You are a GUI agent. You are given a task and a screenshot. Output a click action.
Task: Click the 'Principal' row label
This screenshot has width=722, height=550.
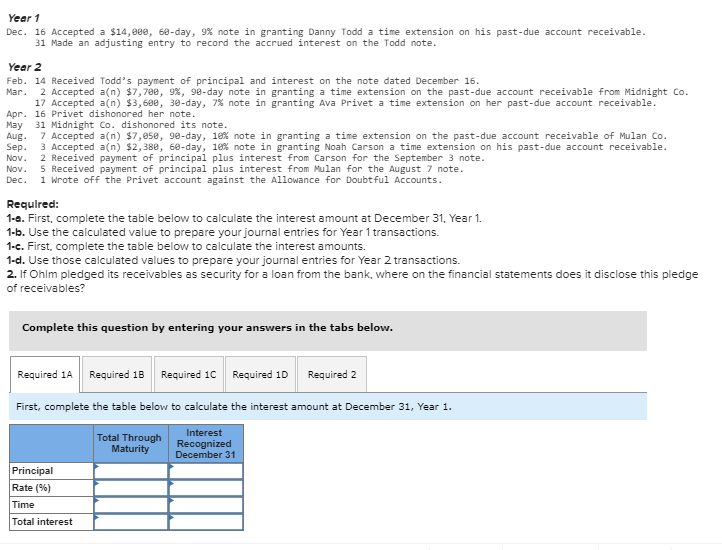pos(51,471)
